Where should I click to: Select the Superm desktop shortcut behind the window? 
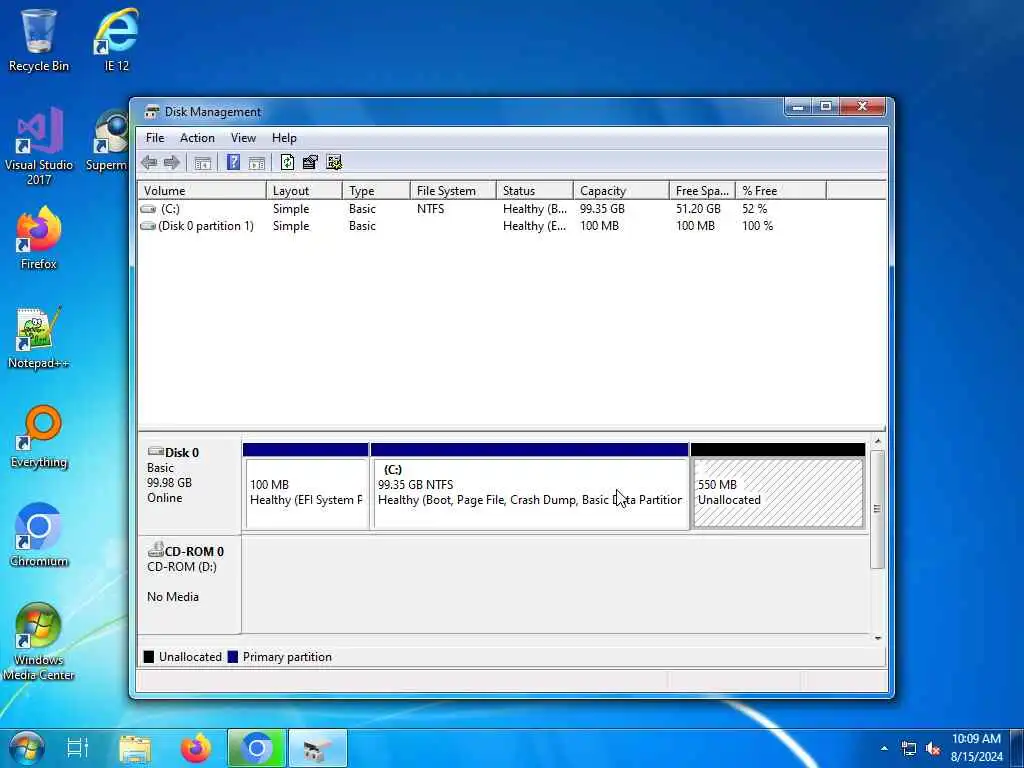tap(108, 140)
